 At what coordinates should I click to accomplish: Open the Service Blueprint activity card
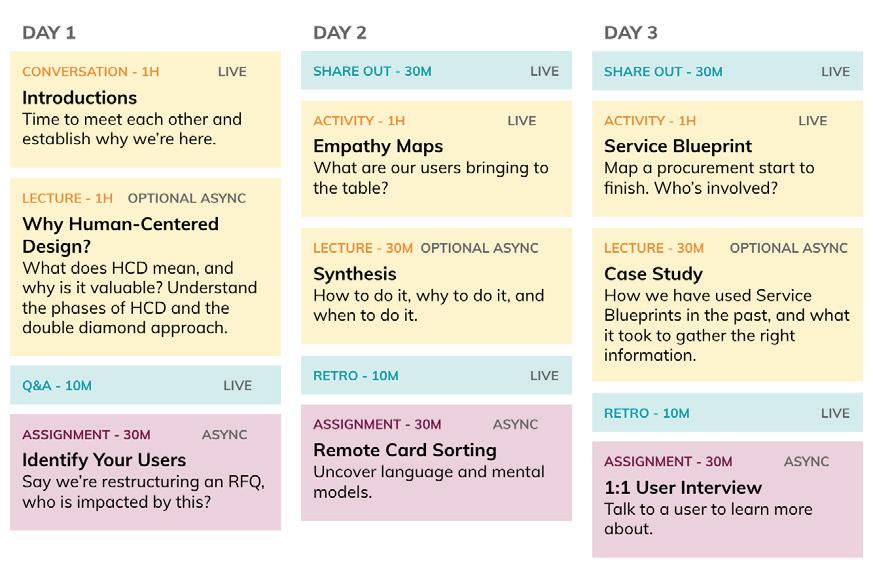tap(727, 158)
